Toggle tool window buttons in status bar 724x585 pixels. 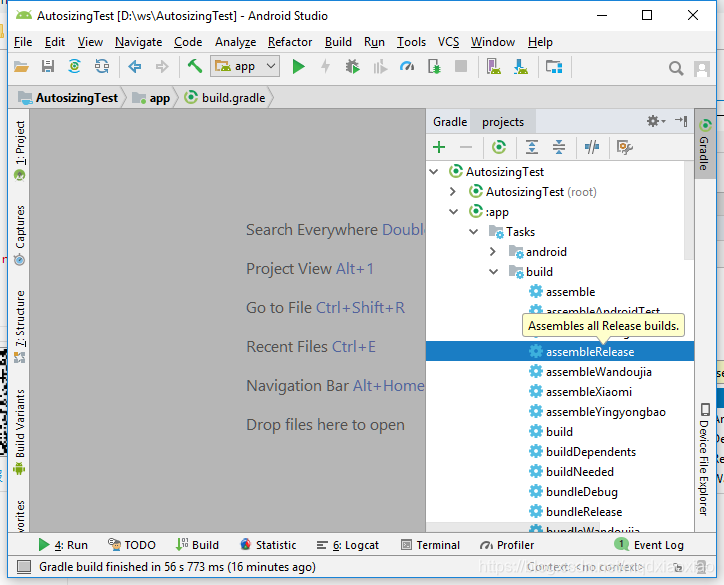pyautogui.click(x=24, y=567)
